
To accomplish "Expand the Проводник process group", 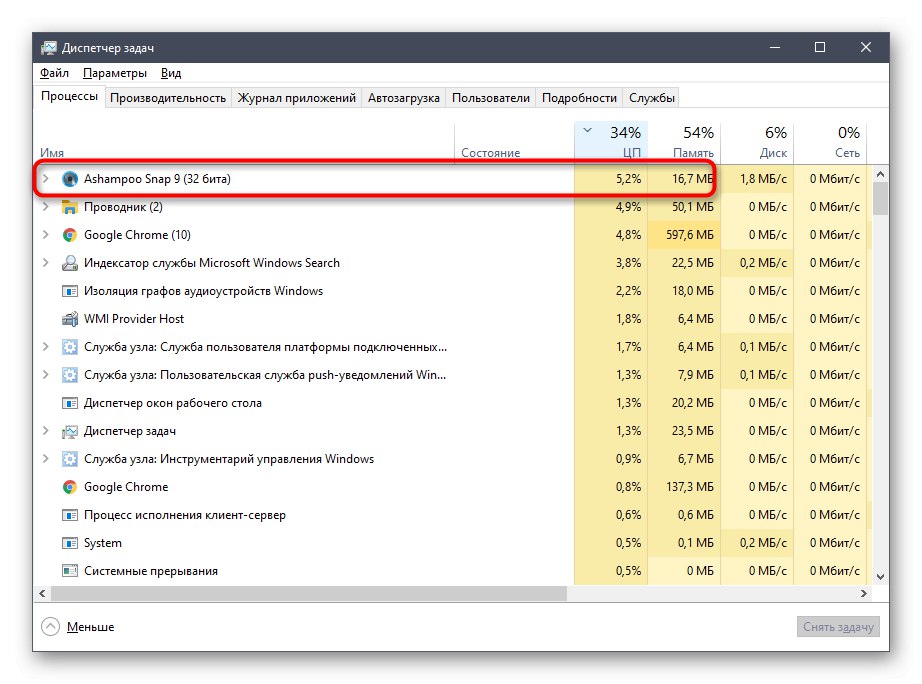I will (x=44, y=207).
